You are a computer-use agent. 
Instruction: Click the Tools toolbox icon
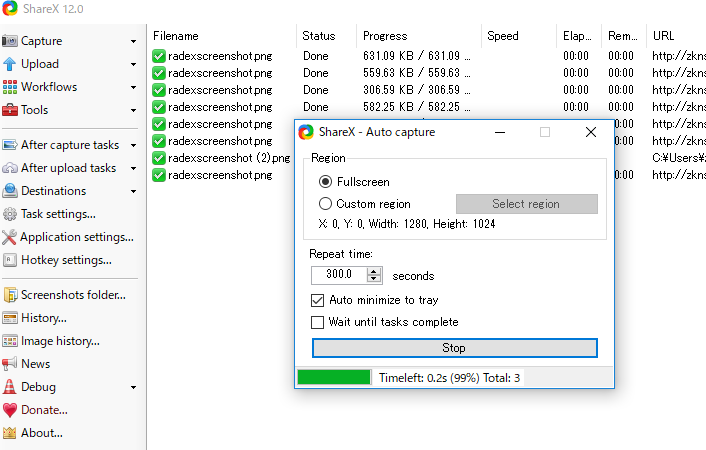coord(9,110)
